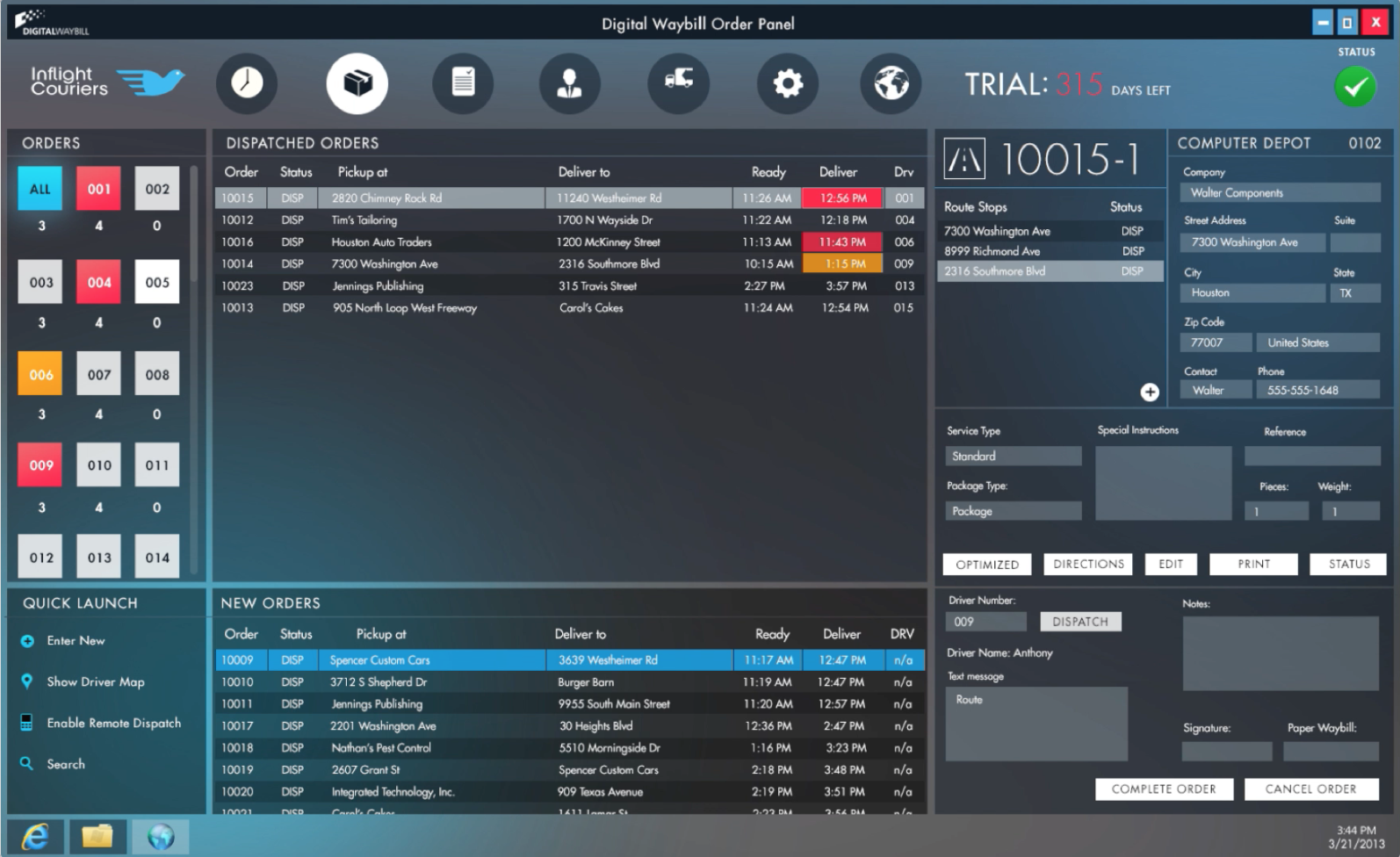Open the clock history icon
Screen dimensions: 1400x857
click(247, 83)
